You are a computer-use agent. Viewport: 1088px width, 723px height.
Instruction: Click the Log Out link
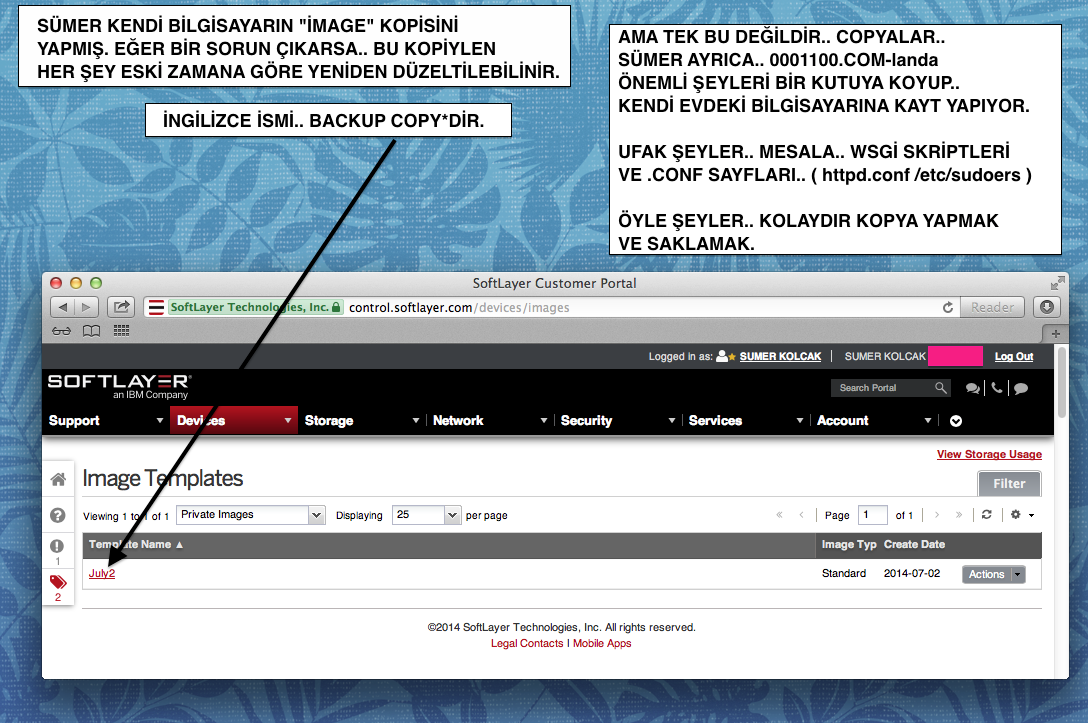(1014, 356)
